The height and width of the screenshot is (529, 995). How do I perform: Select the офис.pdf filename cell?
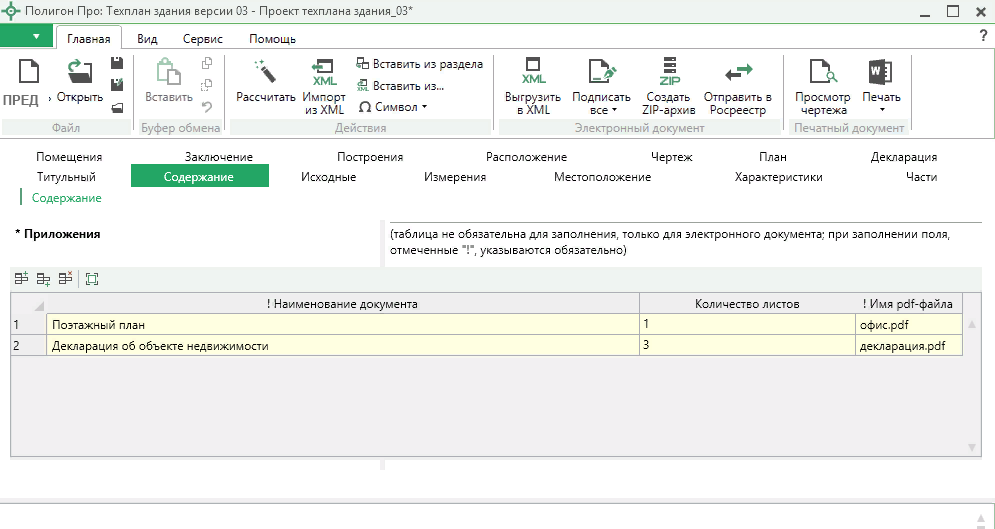[x=906, y=324]
